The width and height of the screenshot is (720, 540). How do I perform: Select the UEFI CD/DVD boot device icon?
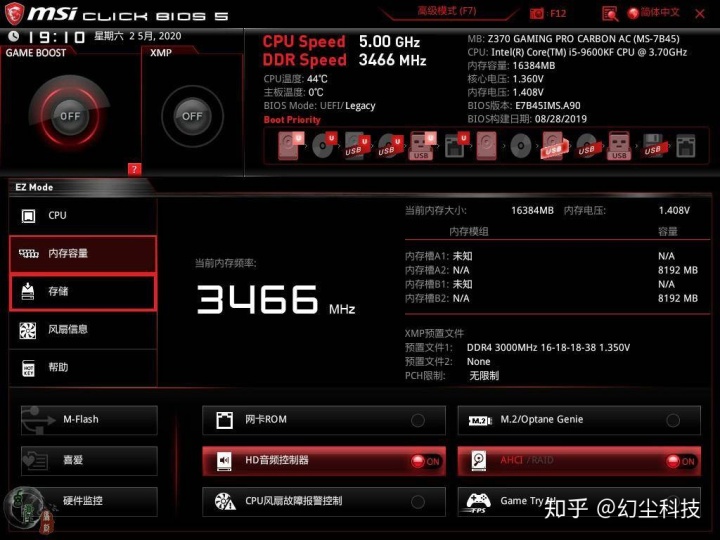(324, 146)
